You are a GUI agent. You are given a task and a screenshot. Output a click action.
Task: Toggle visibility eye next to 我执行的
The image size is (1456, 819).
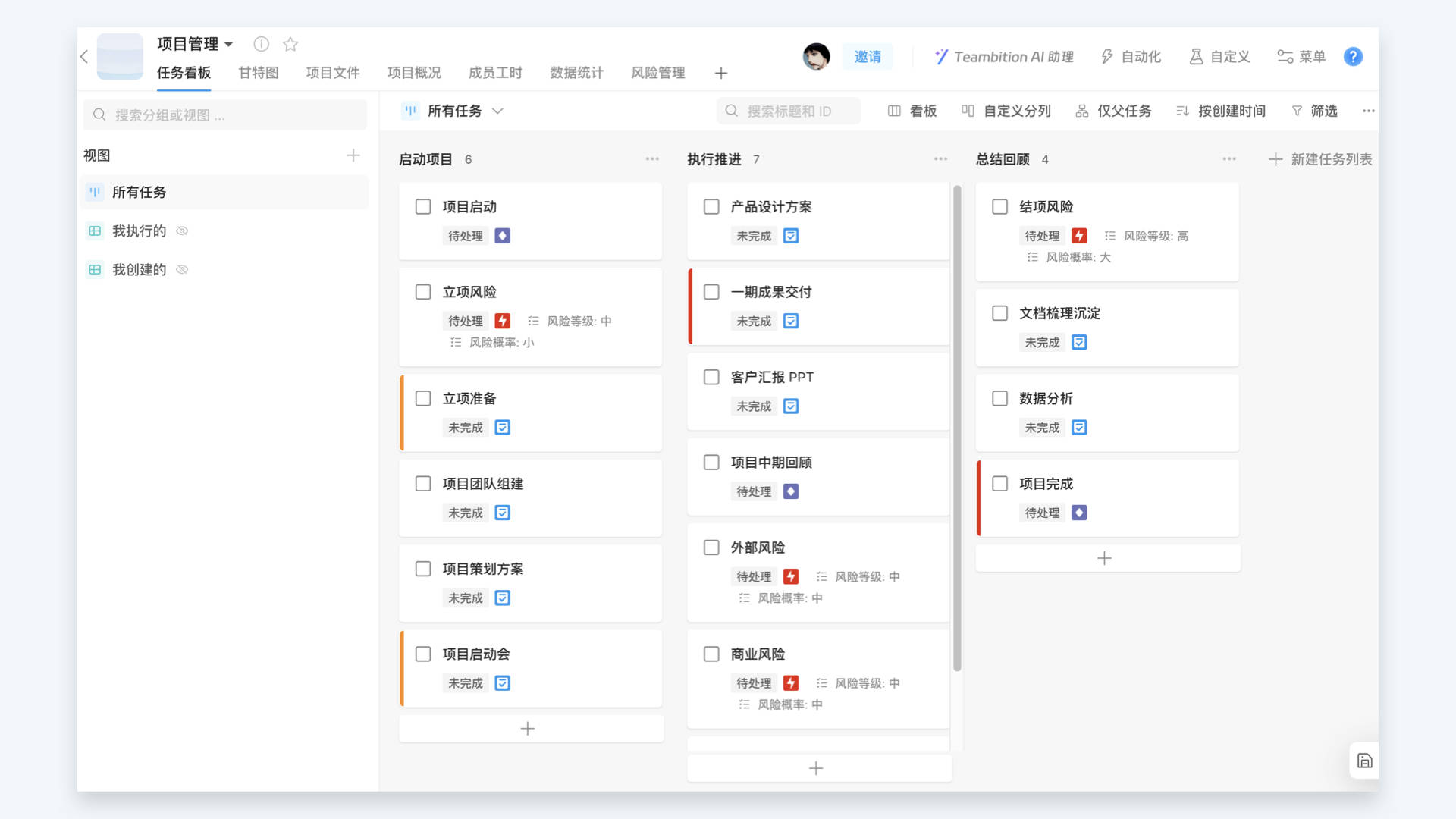pyautogui.click(x=182, y=231)
